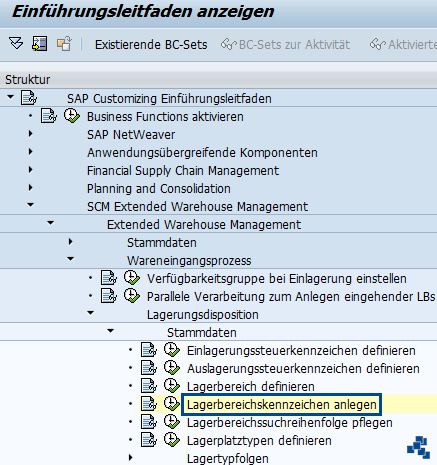437x465 pixels.
Task: Collapse SAP Customizing Einführungsleitfaden root node
Action: pyautogui.click(x=10, y=97)
